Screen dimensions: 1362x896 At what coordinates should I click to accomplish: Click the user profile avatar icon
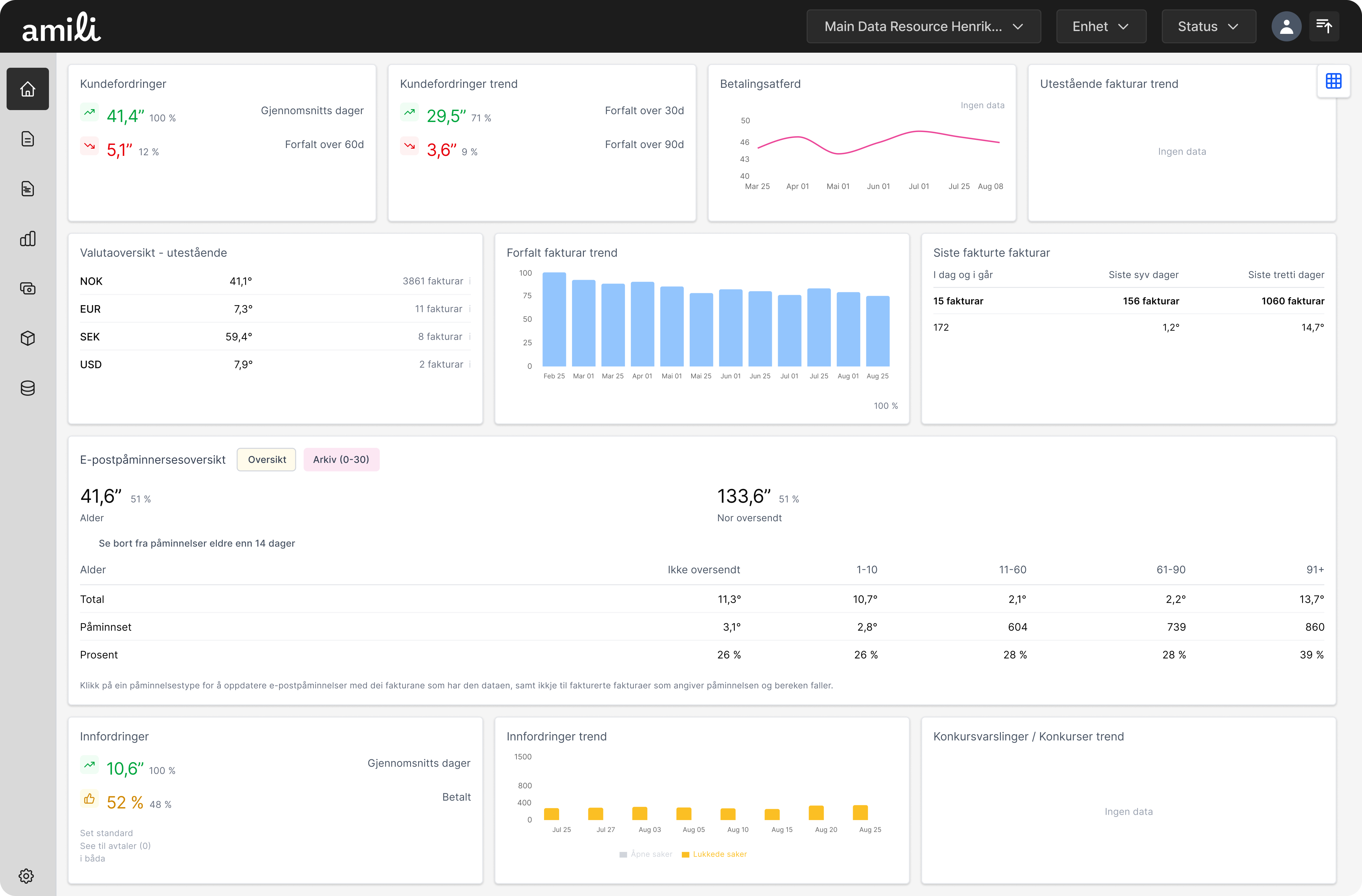[x=1286, y=26]
